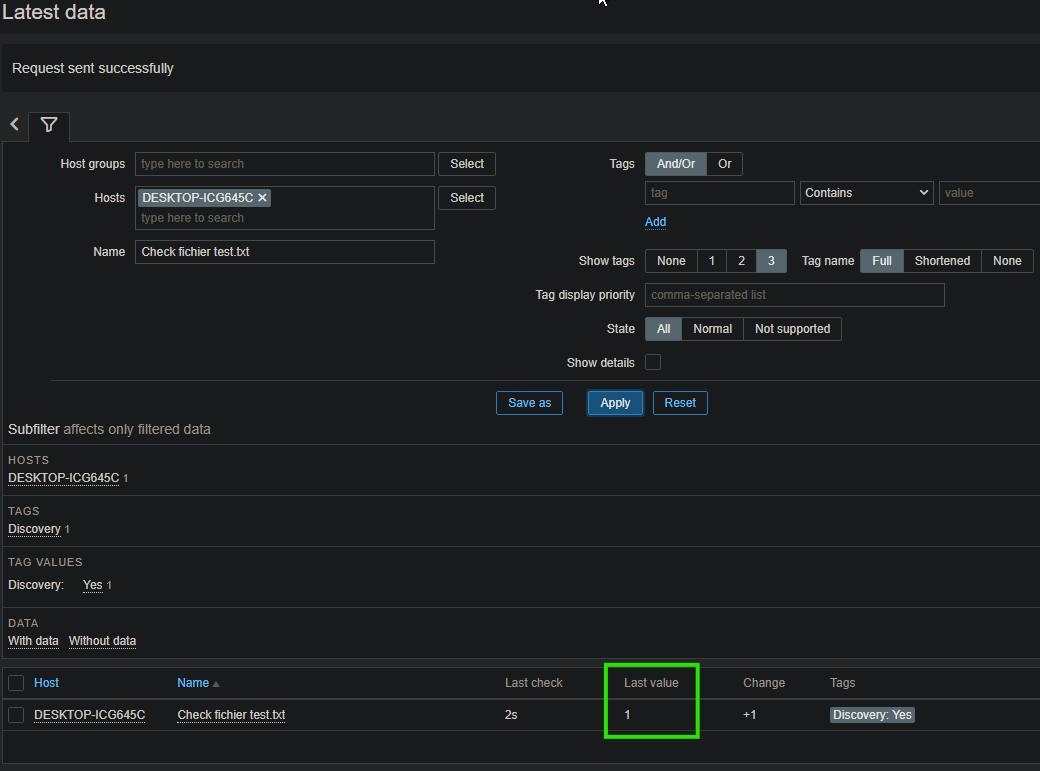
Task: Open Check fichier test.txt item link
Action: click(x=231, y=715)
